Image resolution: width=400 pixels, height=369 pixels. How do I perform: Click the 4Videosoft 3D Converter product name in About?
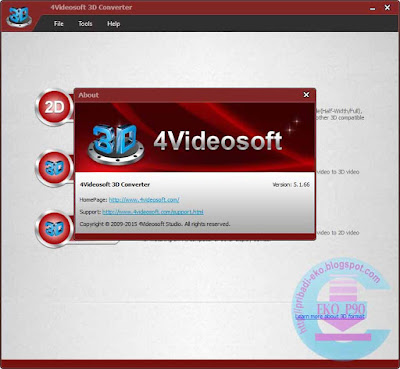(x=115, y=184)
